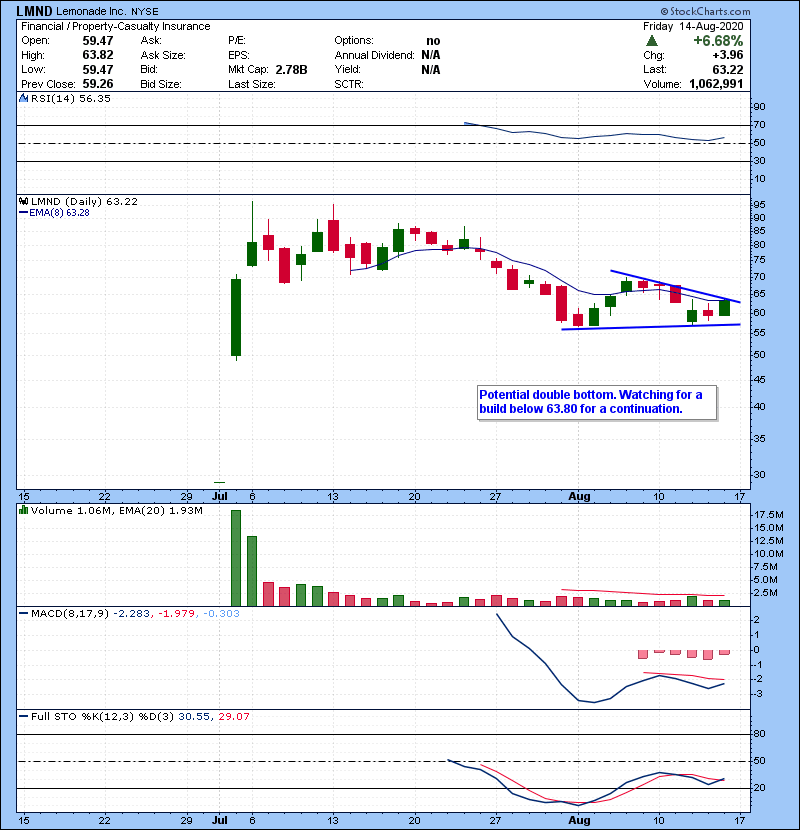This screenshot has height=830, width=800.
Task: Click the 95 mark on the price axis
Action: tap(759, 205)
